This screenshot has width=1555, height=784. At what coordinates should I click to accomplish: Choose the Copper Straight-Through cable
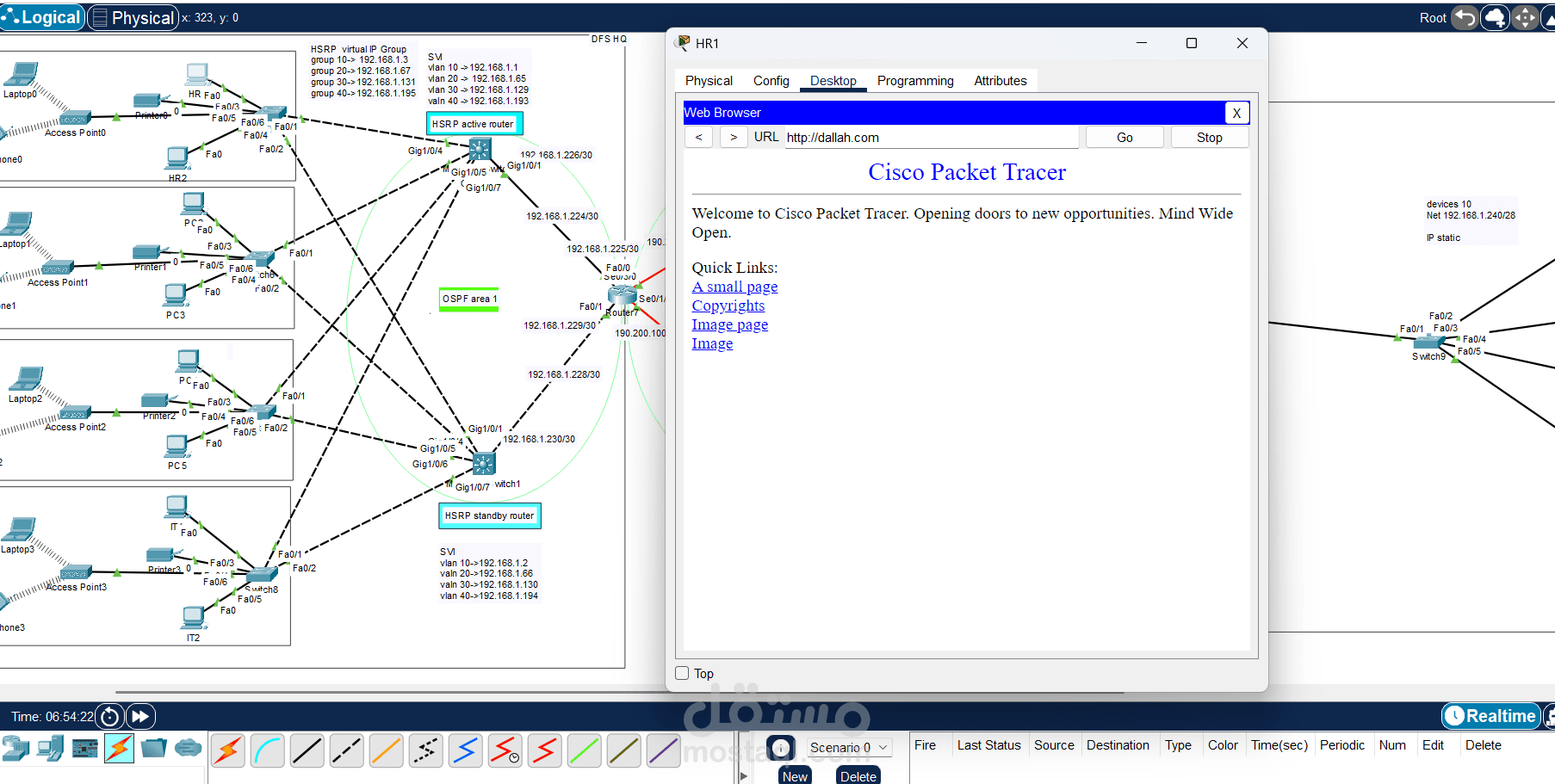tap(307, 751)
